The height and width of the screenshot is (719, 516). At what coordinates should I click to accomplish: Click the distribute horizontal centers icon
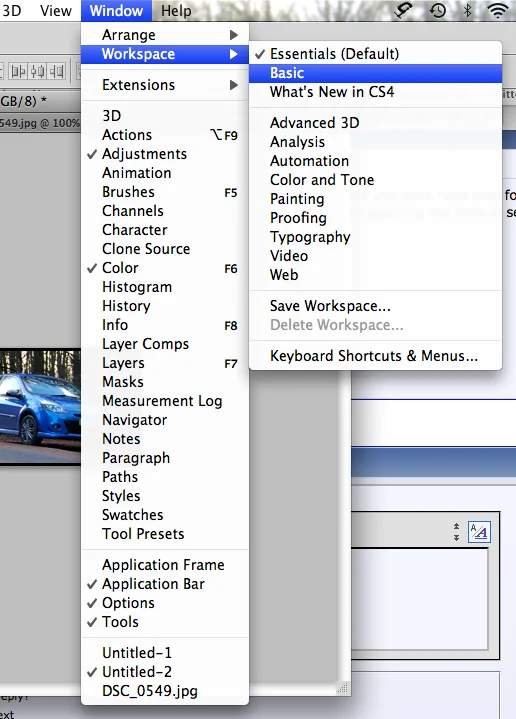[x=38, y=72]
